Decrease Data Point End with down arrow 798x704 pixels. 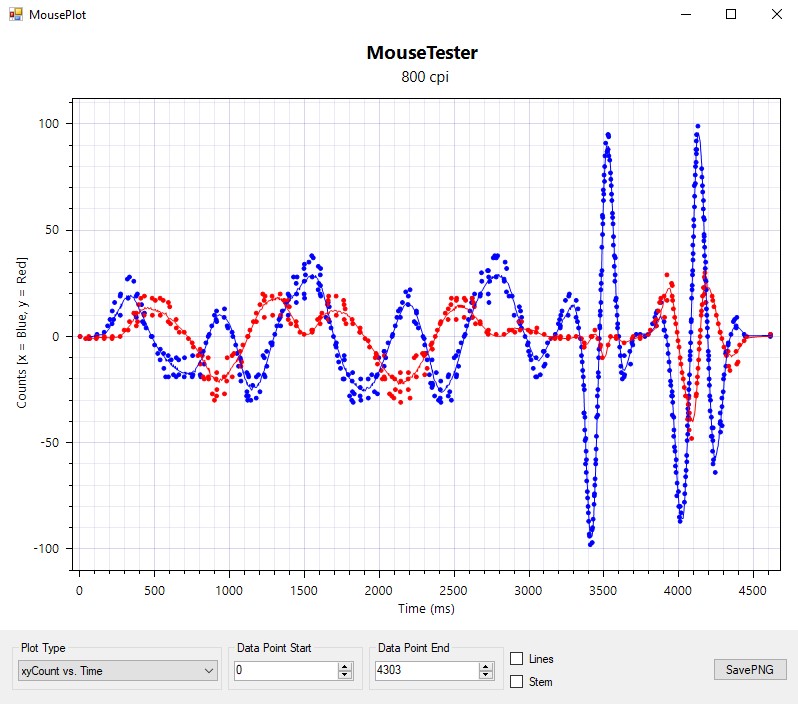(486, 675)
